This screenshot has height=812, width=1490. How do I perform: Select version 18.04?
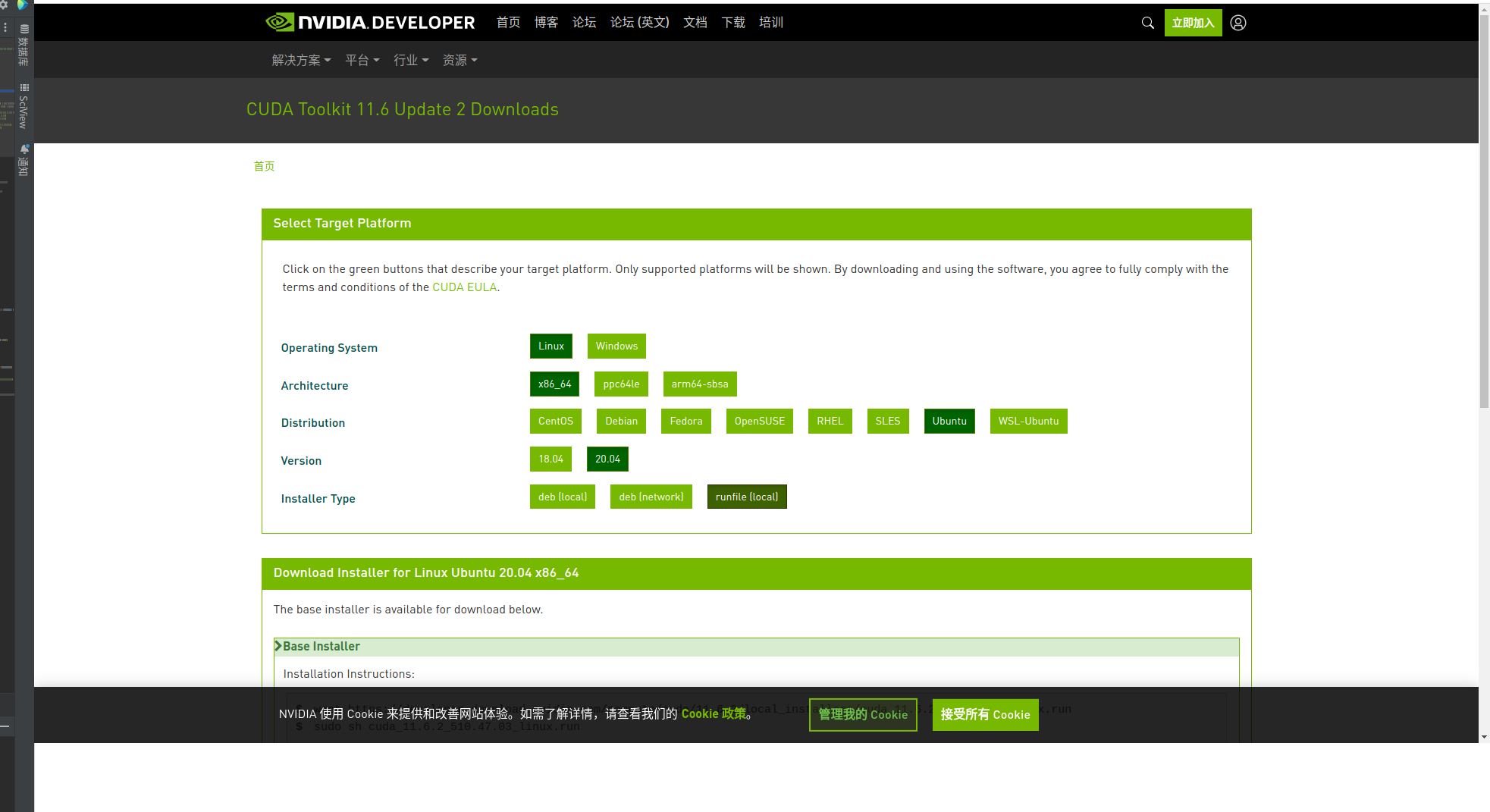(x=551, y=459)
